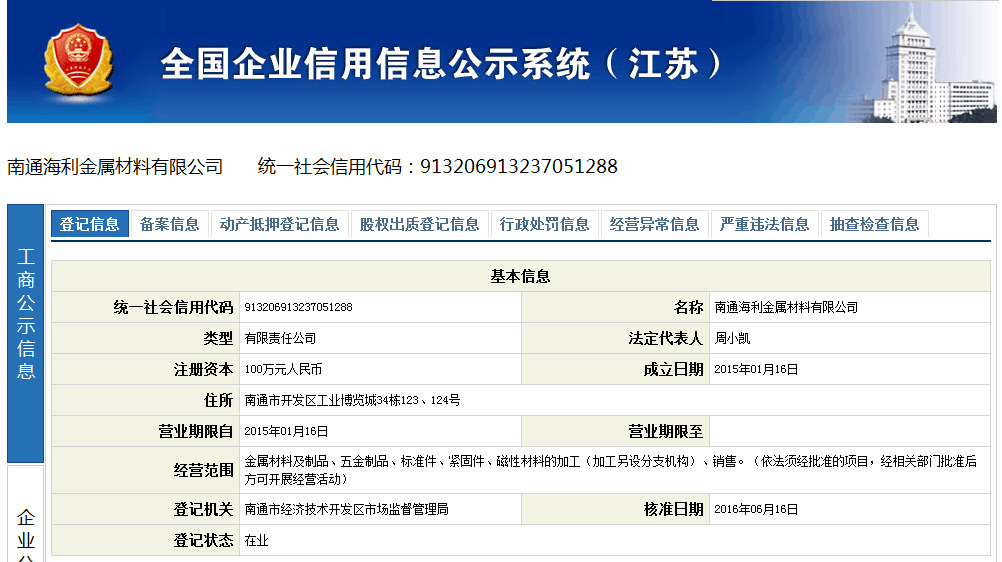1002x562 pixels.
Task: Select the 股权出质登记信息 tab
Action: (x=419, y=224)
